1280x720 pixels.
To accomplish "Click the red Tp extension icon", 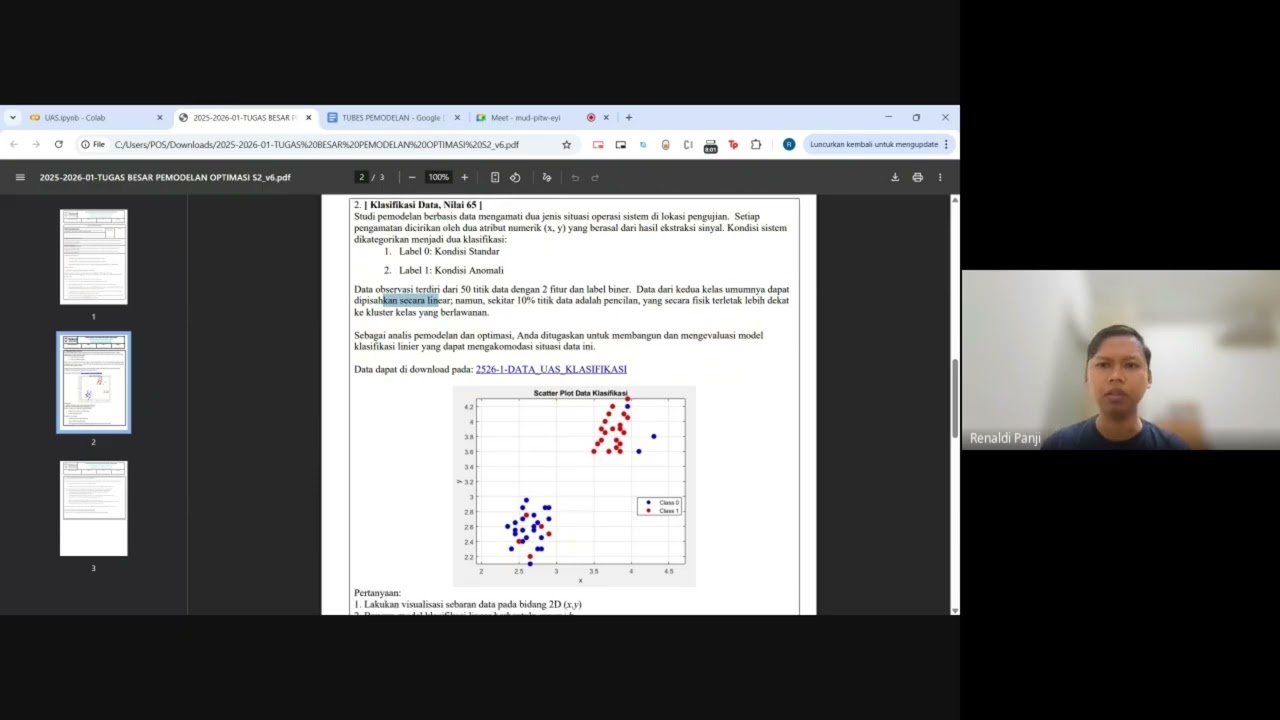I will 733,144.
